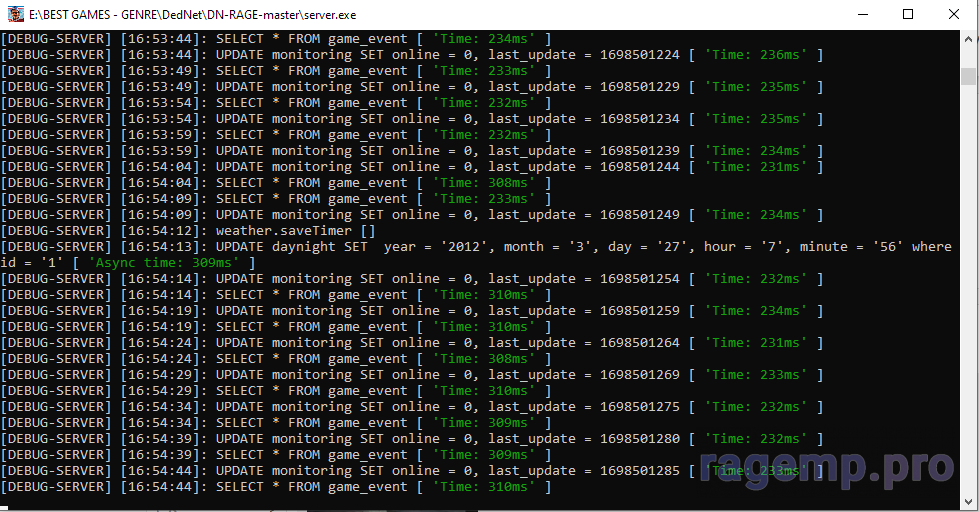The height and width of the screenshot is (512, 979).
Task: Click the 16:53:49 SELECT game_event line
Action: (x=276, y=71)
